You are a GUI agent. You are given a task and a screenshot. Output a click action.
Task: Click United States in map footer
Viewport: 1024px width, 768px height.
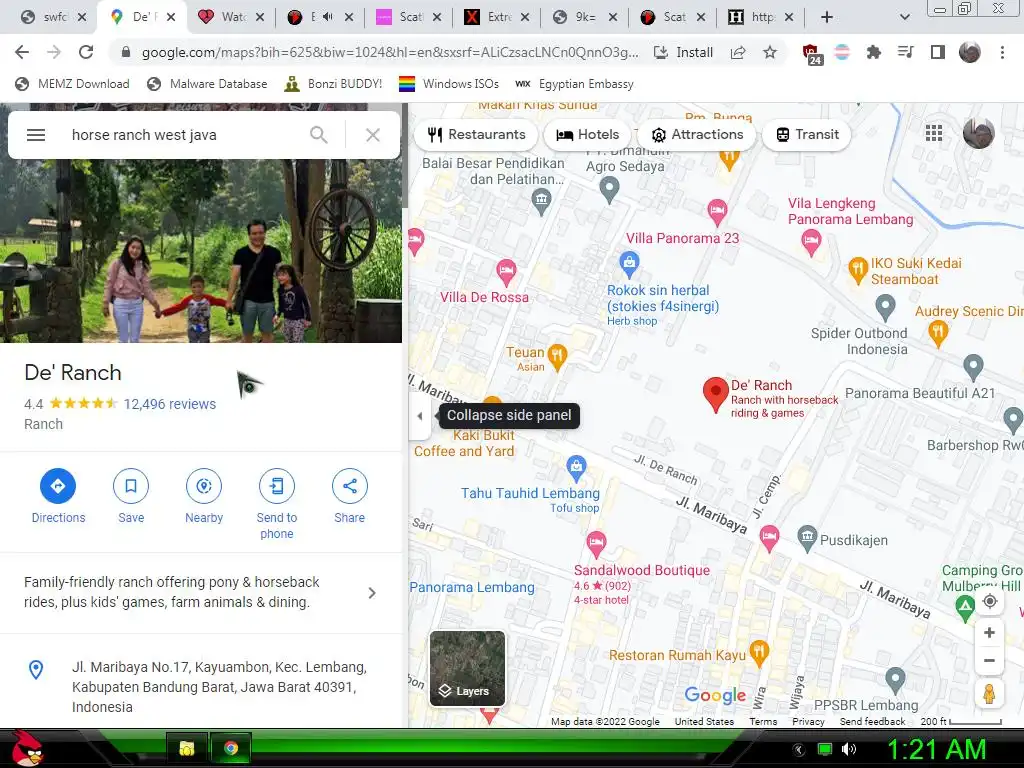pos(704,722)
